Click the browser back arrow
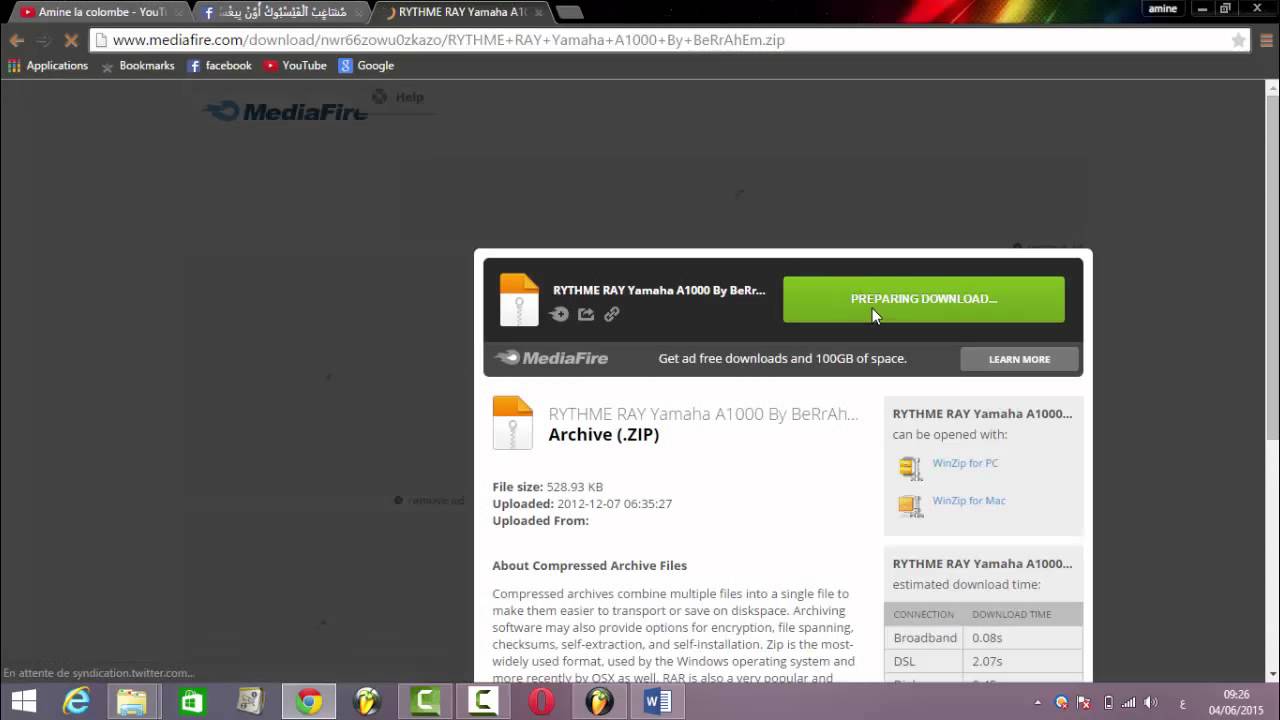 tap(17, 40)
